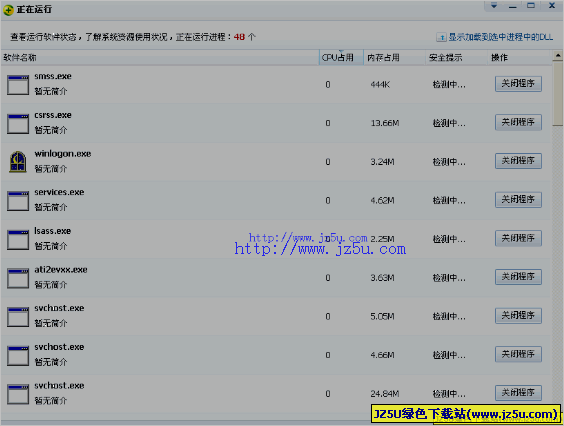Select the winlogon.exe name text

click(63, 154)
